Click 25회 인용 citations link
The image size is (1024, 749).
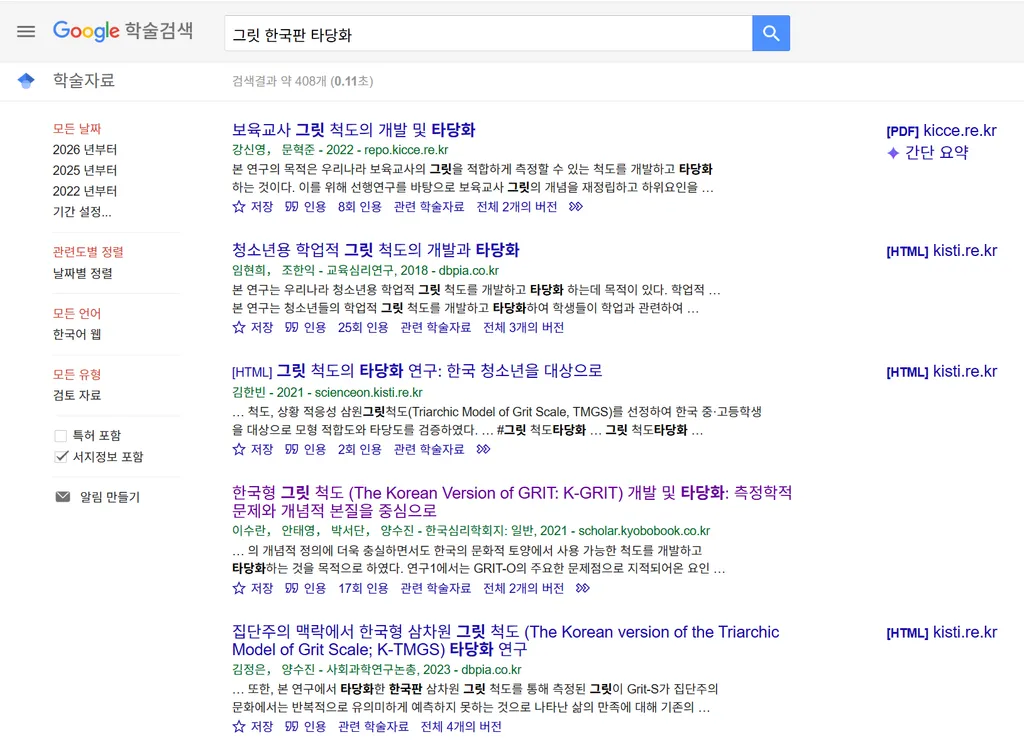(x=362, y=327)
